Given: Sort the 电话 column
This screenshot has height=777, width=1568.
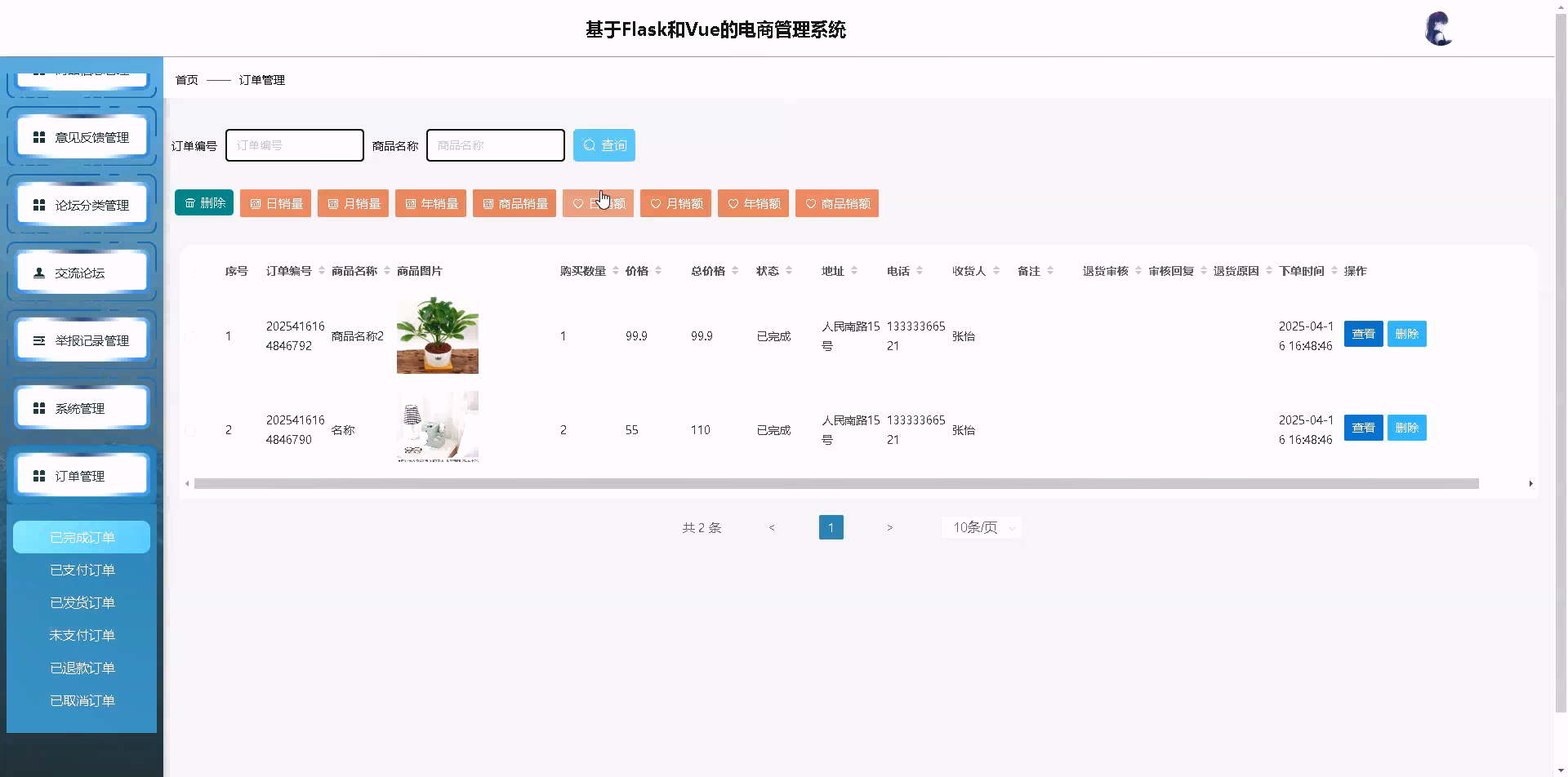Looking at the screenshot, I should pos(920,271).
